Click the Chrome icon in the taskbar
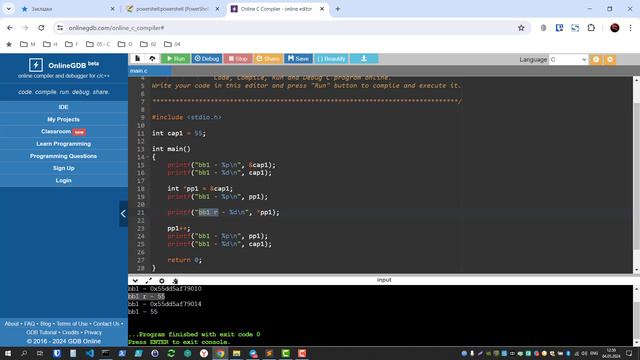 pos(220,353)
